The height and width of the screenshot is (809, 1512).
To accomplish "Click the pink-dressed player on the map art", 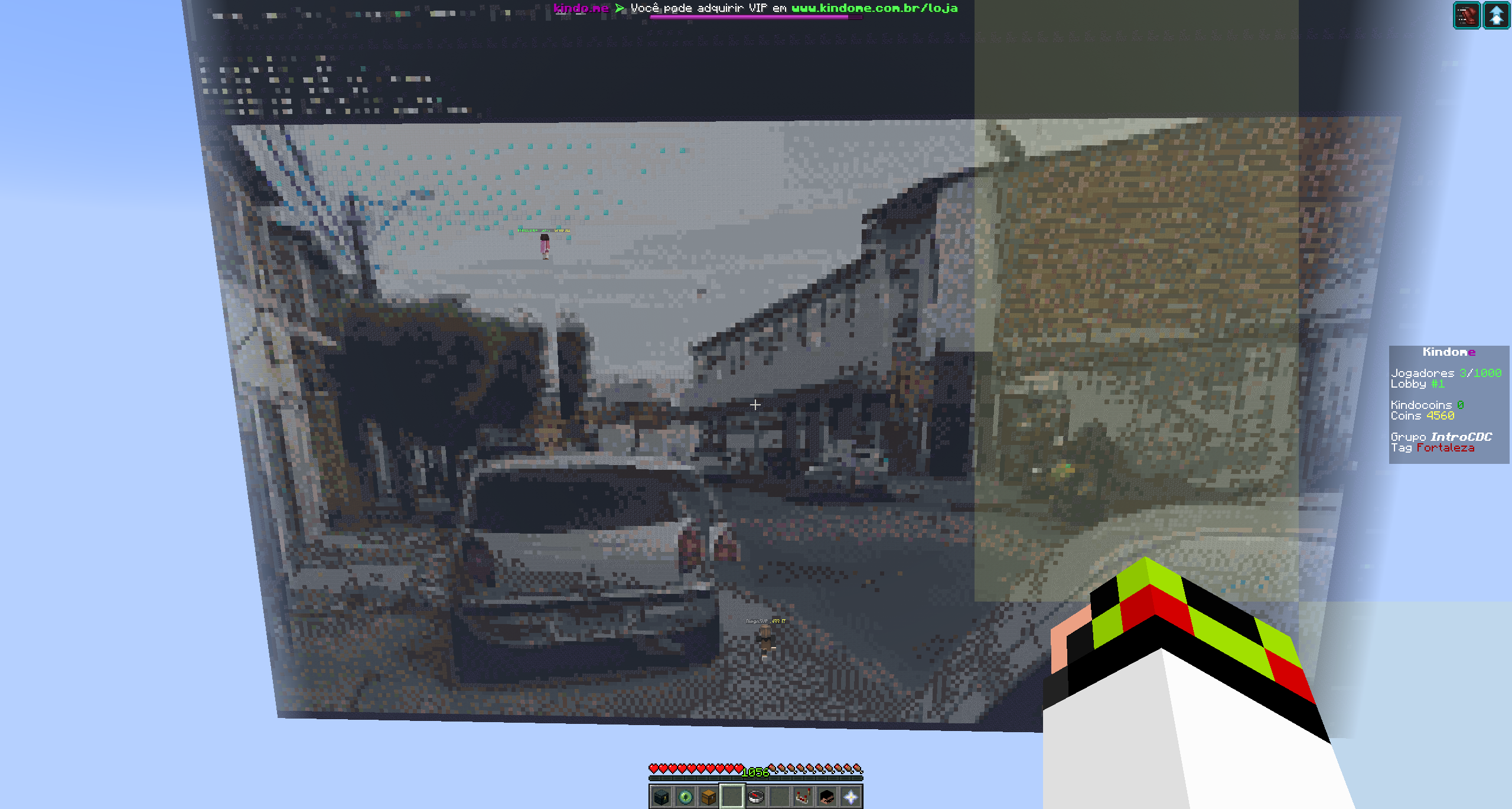I will [545, 245].
